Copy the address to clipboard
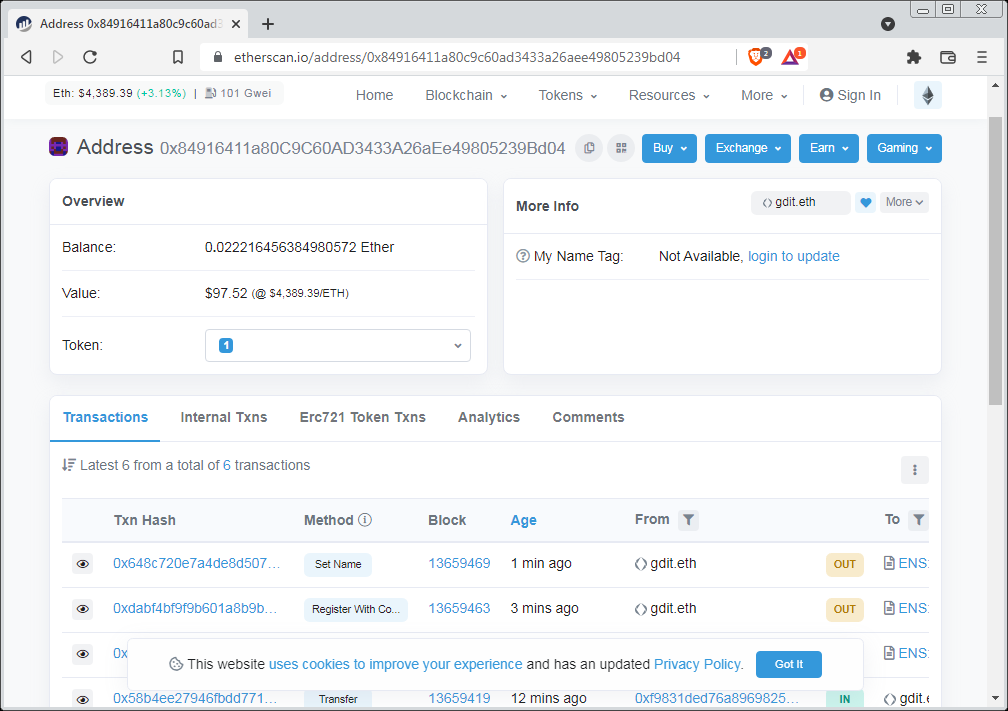 click(589, 148)
